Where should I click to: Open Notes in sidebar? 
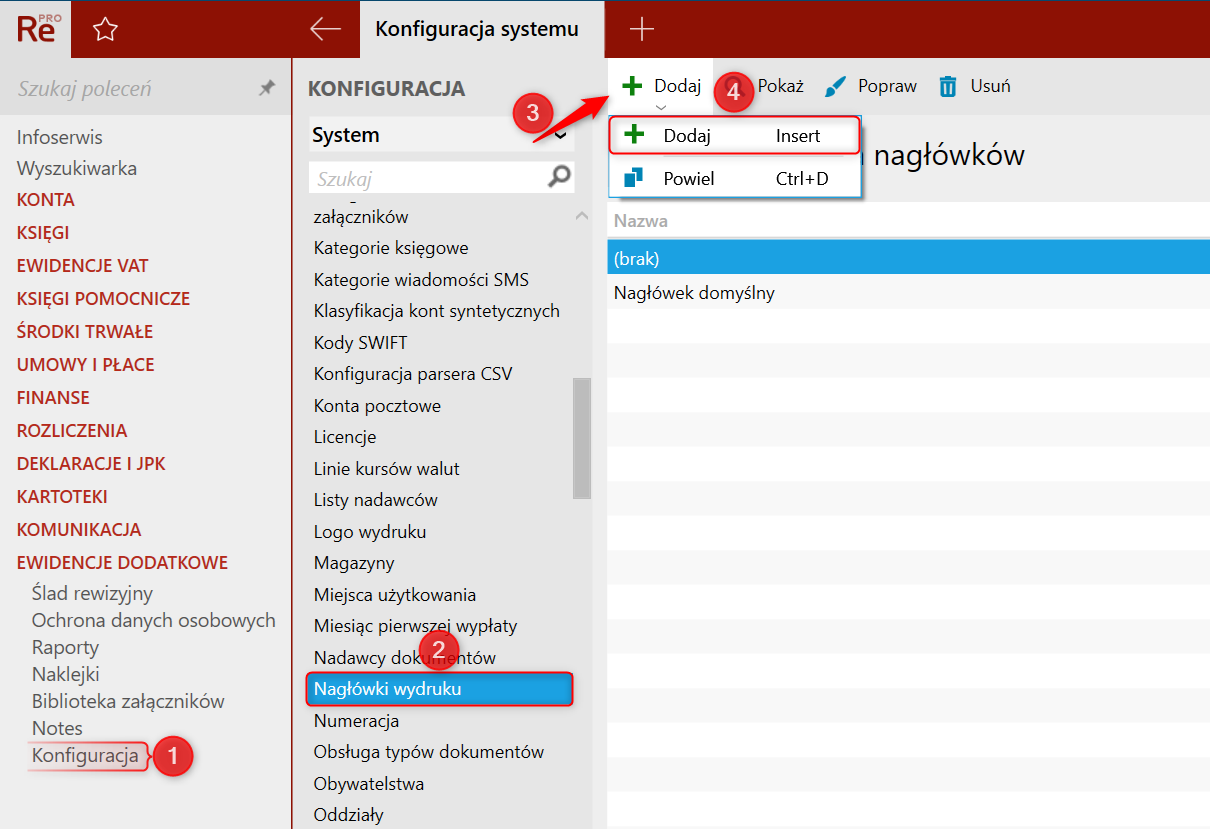tap(57, 728)
